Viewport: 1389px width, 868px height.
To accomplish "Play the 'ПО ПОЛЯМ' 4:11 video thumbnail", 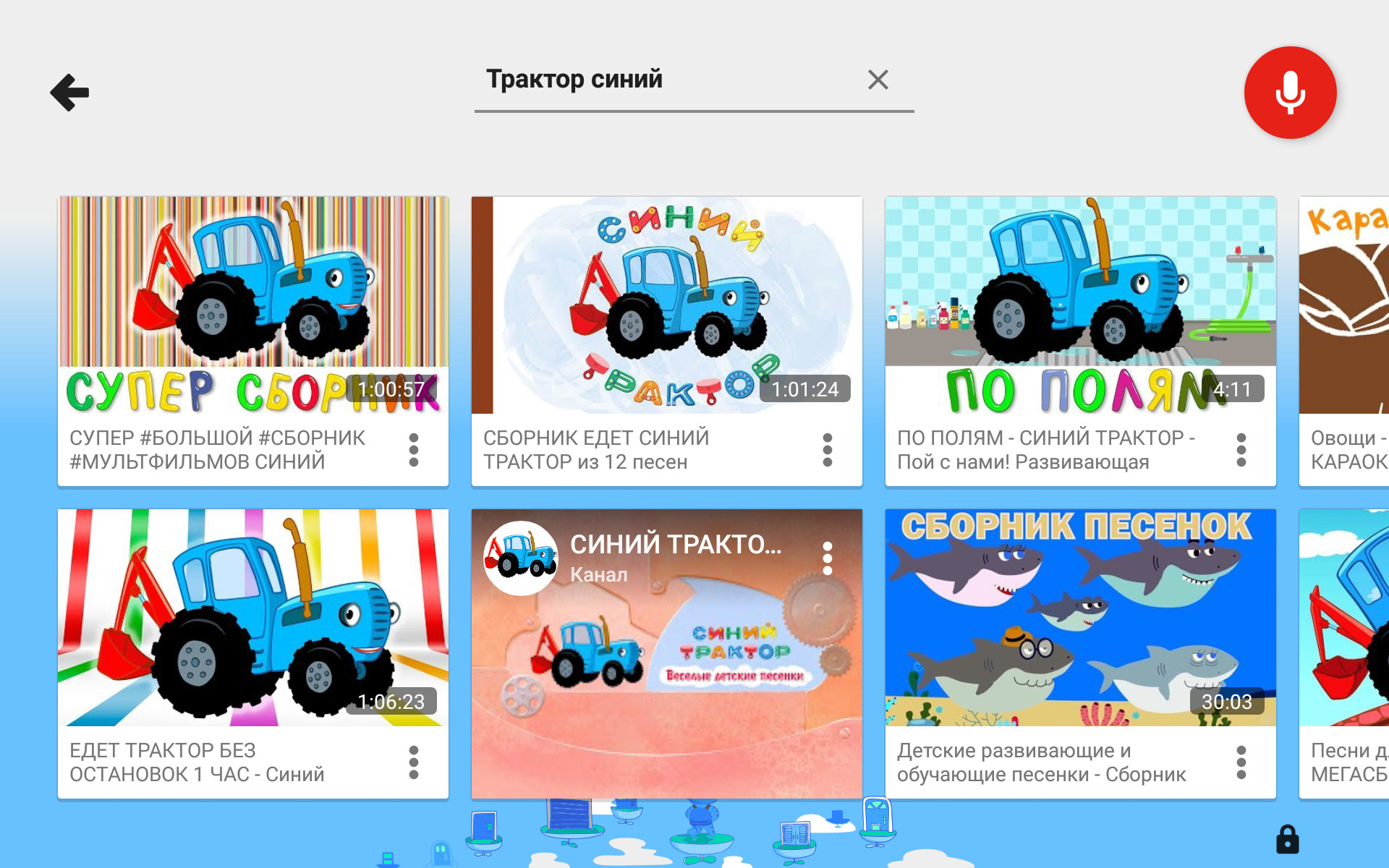I will coord(1081,305).
